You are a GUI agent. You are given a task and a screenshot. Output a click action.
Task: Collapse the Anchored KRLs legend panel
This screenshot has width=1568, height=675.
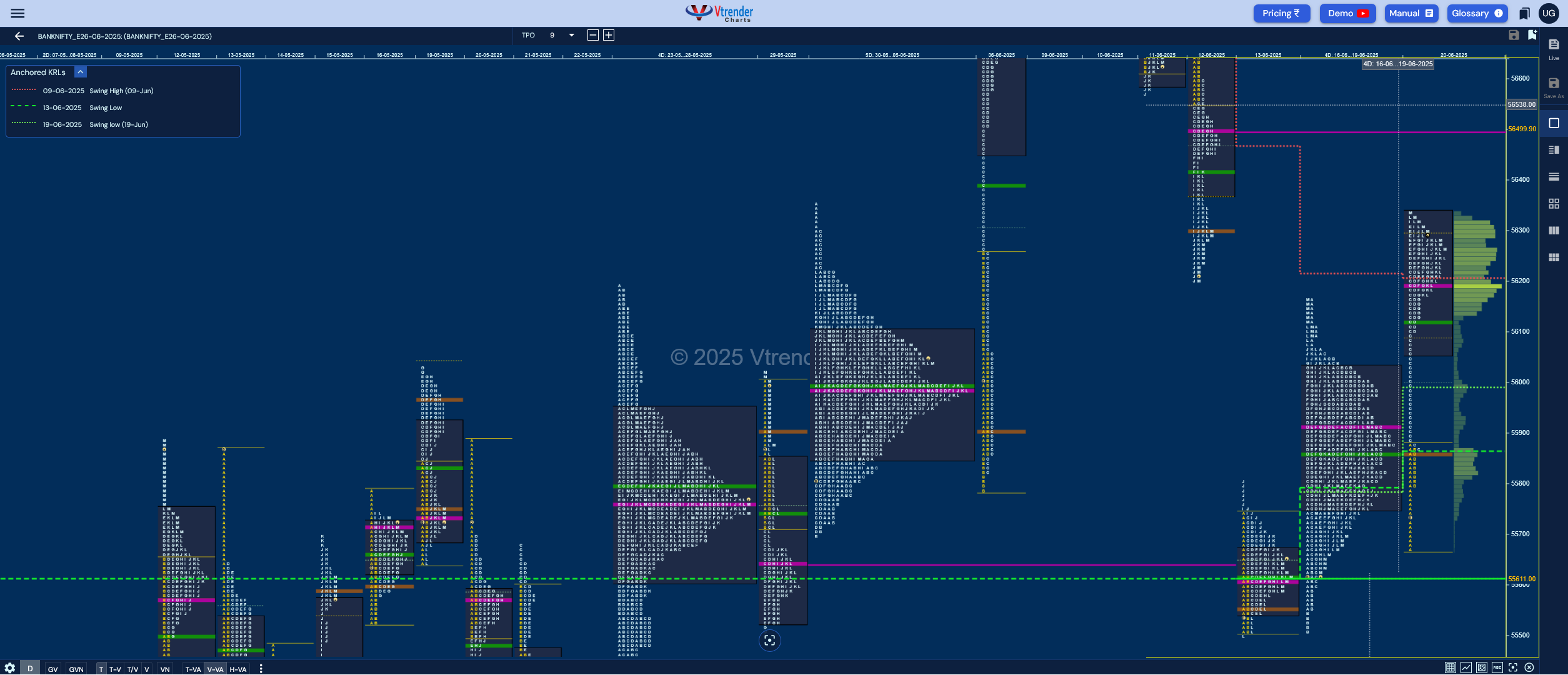point(81,72)
